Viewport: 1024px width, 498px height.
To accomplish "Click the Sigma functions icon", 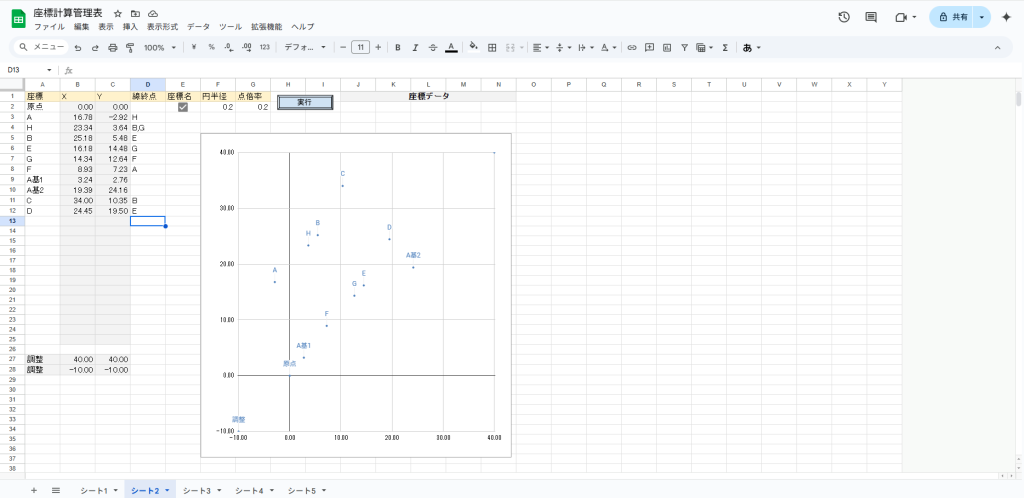I will coord(725,47).
